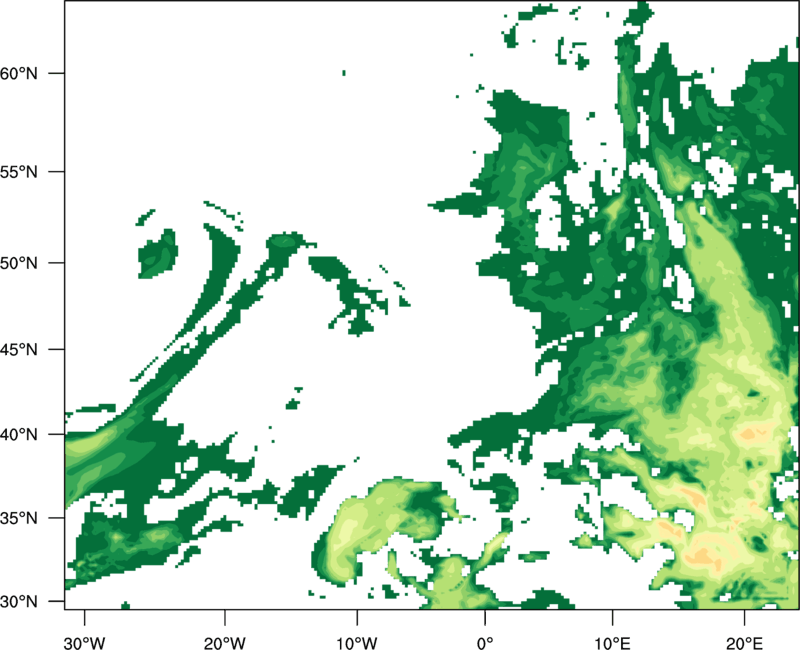Click the 45°N latitude axis label

pos(19,349)
